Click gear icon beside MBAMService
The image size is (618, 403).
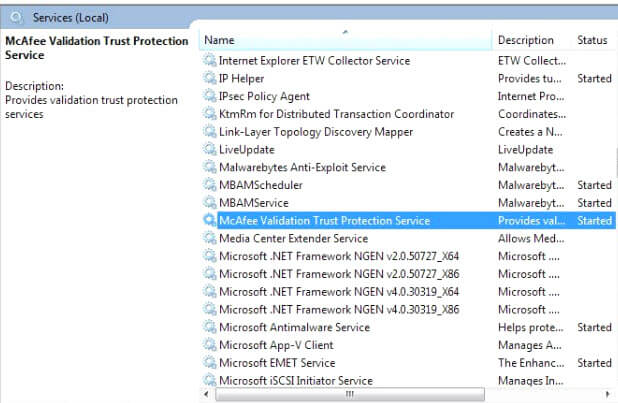209,202
